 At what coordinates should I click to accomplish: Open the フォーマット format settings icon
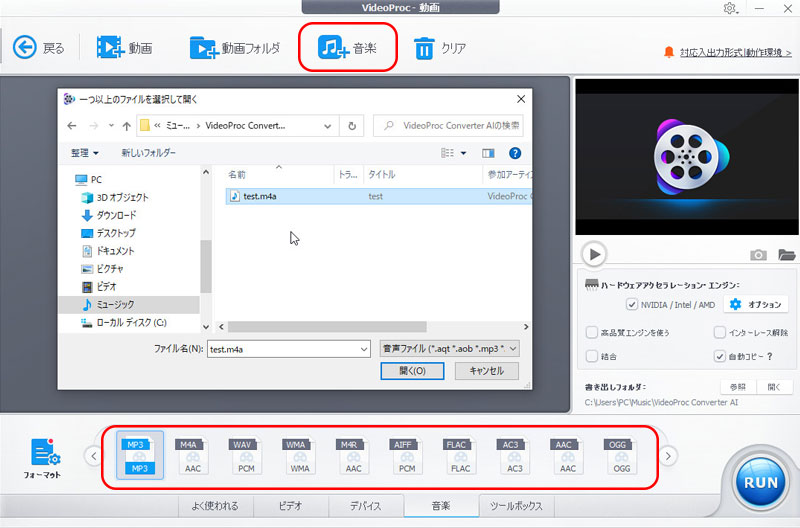pyautogui.click(x=43, y=452)
